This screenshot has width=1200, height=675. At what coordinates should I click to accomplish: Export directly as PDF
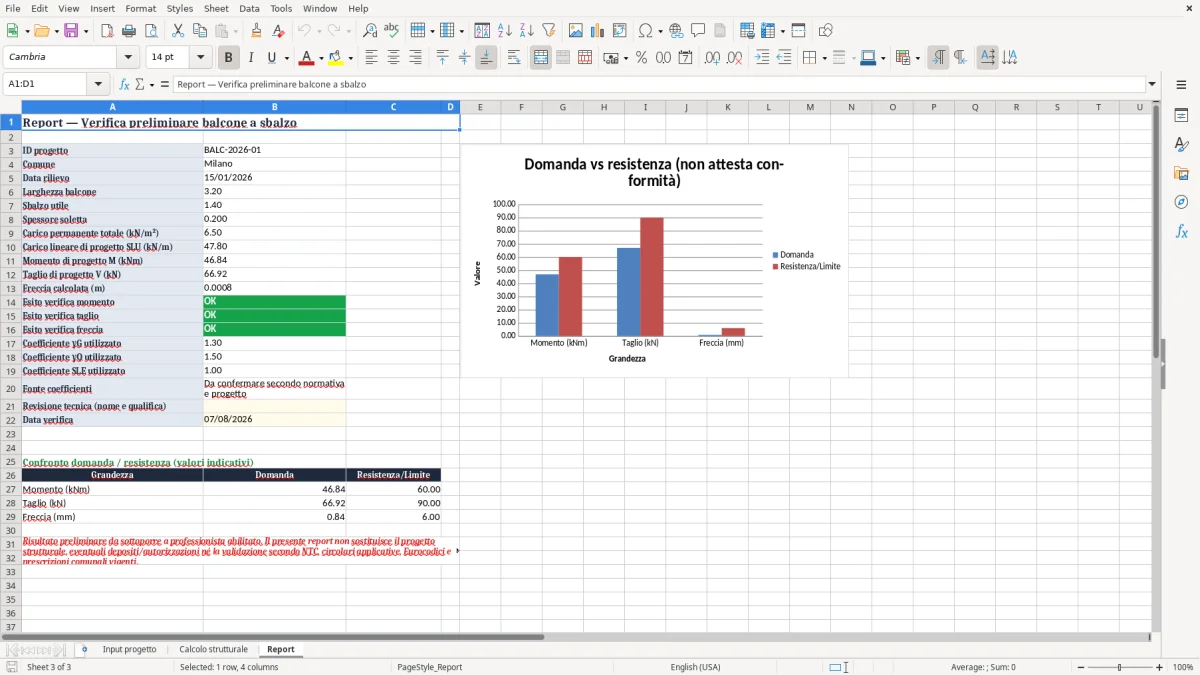[x=107, y=31]
